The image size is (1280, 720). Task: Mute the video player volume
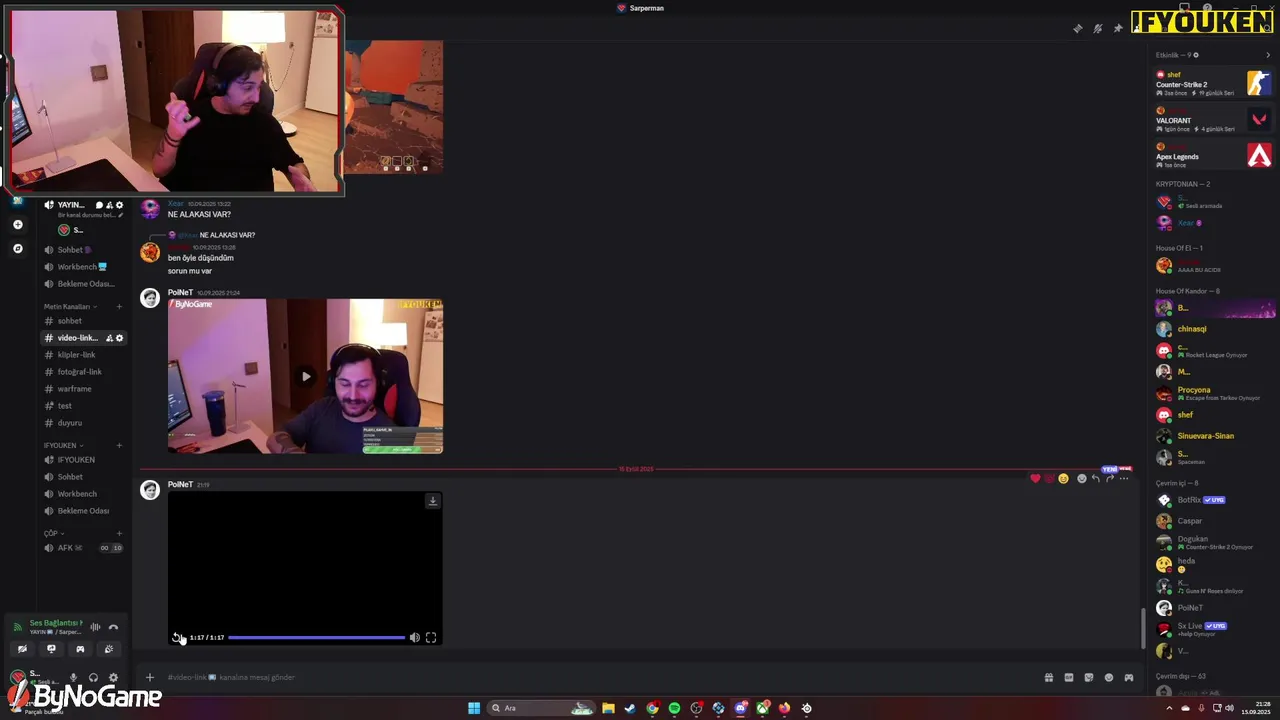(x=414, y=637)
